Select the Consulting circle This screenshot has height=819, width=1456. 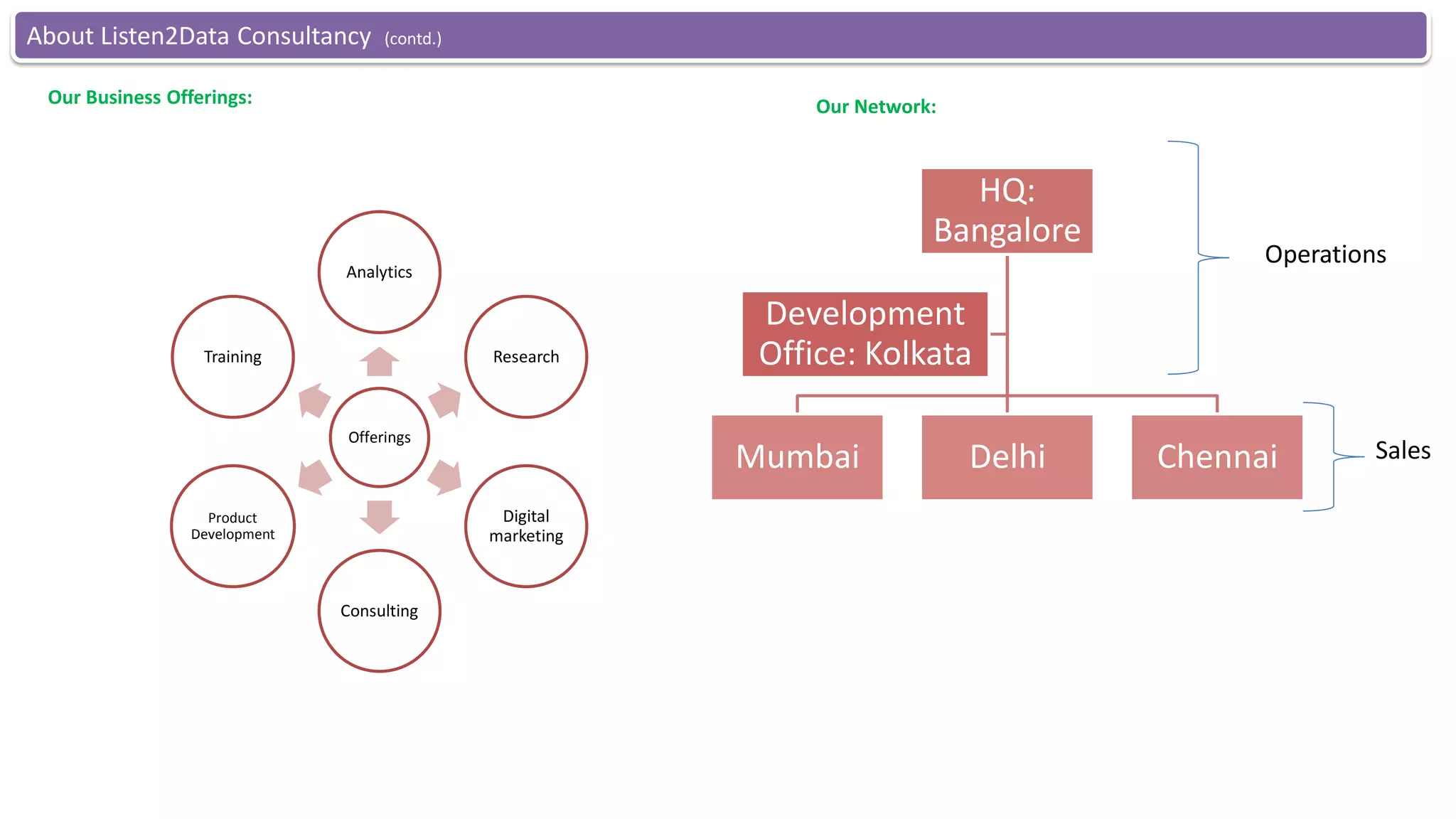379,611
